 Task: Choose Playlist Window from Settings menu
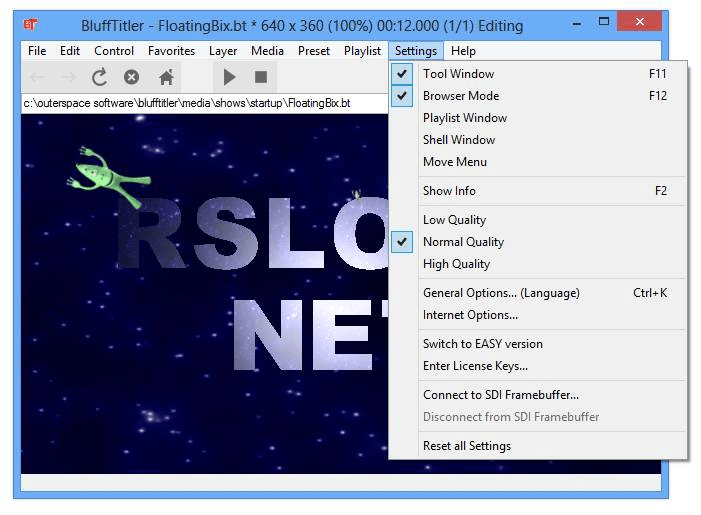pyautogui.click(x=538, y=118)
